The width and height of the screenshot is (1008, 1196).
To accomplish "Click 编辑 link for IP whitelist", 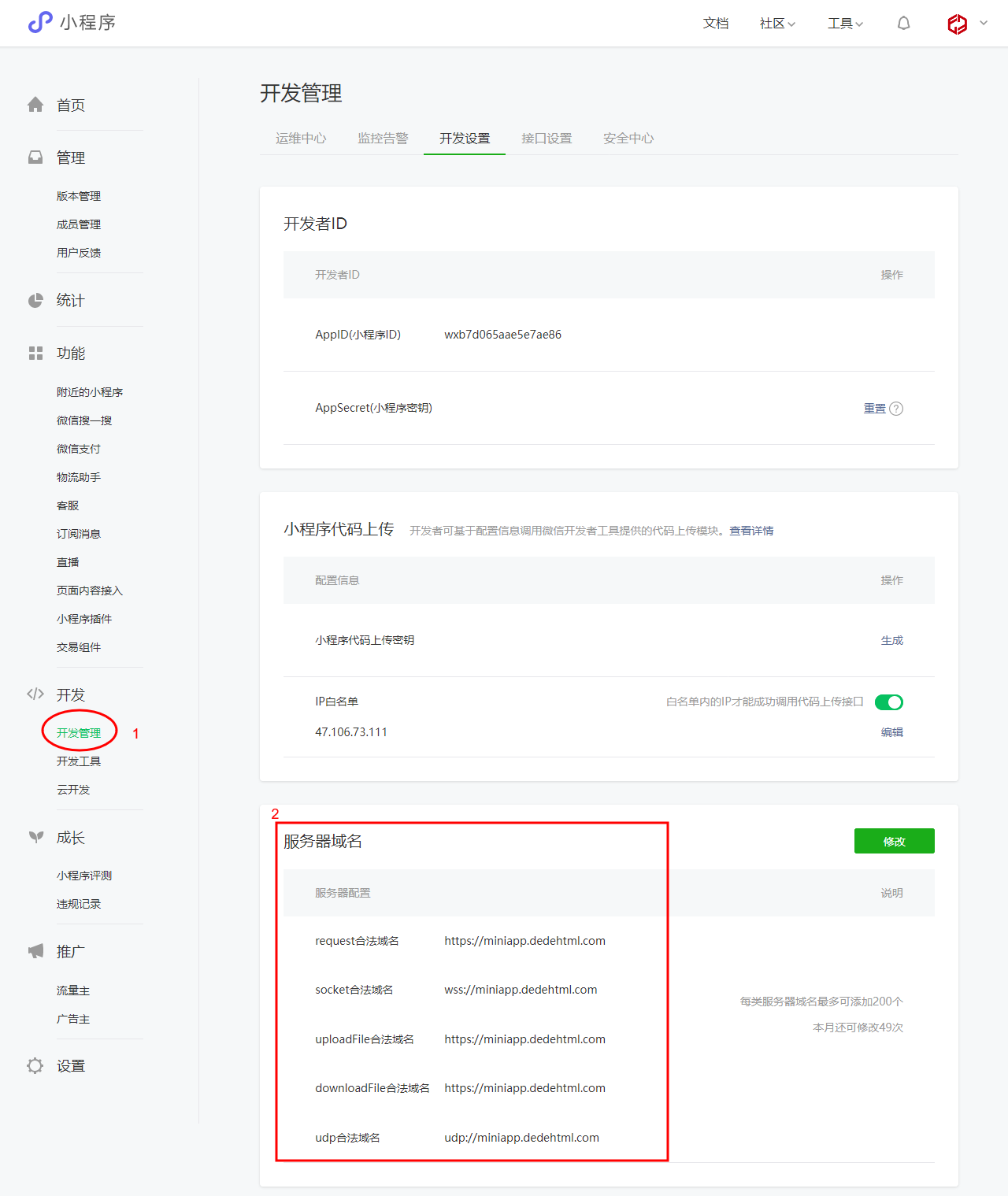I will (x=891, y=732).
